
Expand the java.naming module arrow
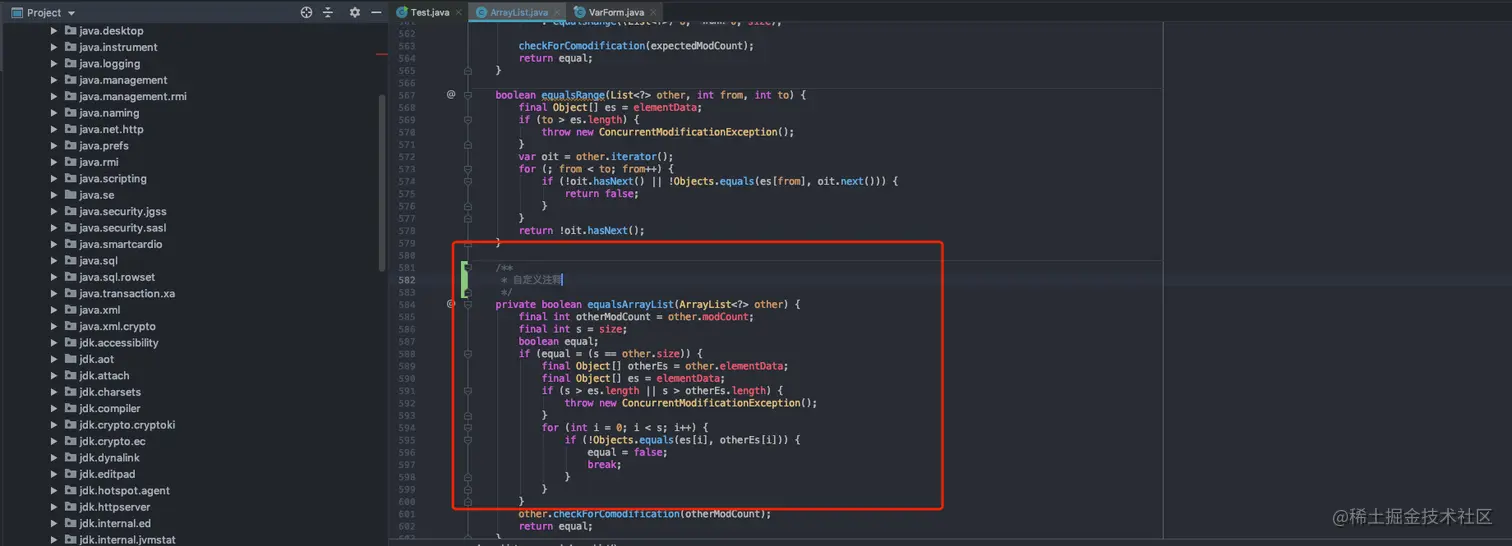54,113
